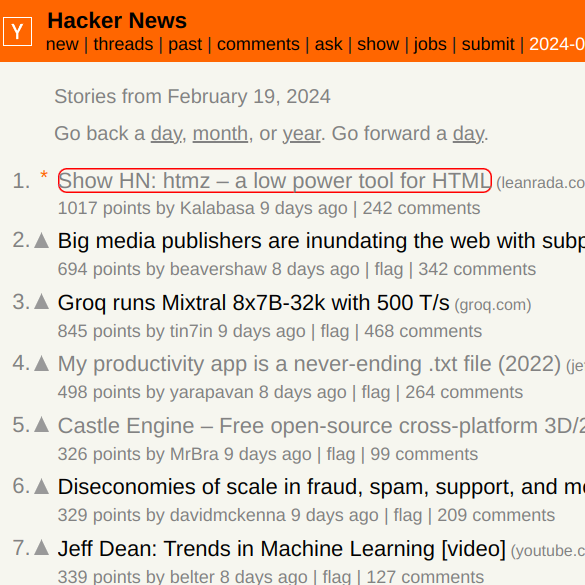Open Groq runs Mixtral story
This screenshot has height=585, width=585.
coord(254,302)
